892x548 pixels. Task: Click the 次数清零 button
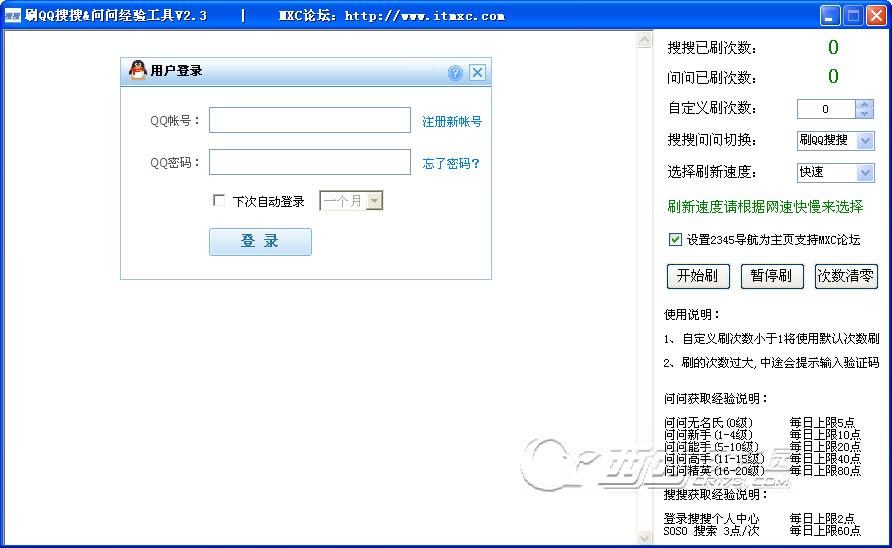coord(845,276)
